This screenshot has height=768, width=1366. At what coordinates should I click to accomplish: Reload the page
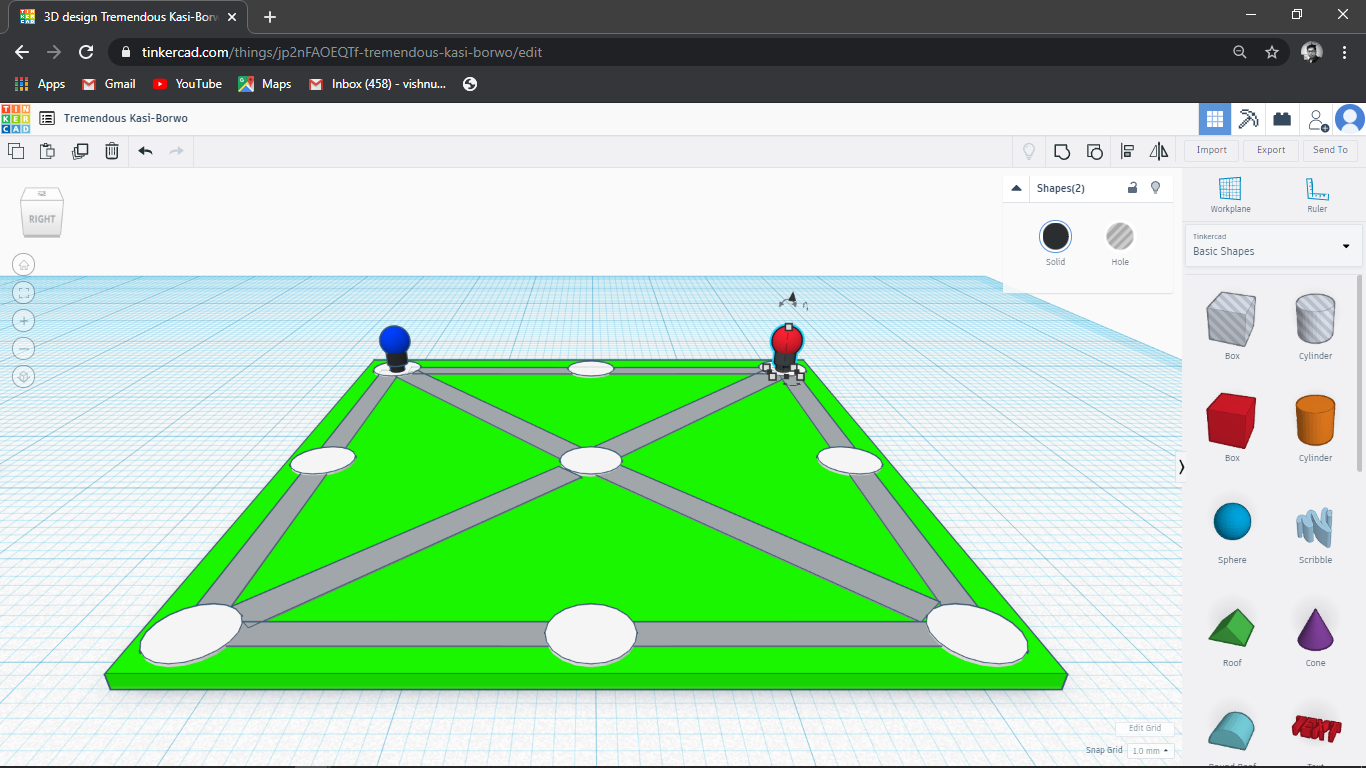coord(86,52)
